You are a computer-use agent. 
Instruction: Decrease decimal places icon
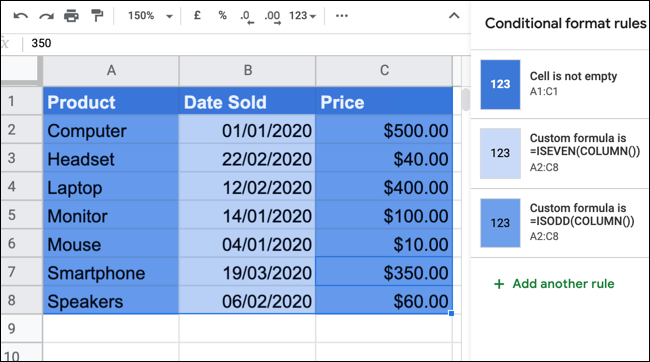point(247,17)
